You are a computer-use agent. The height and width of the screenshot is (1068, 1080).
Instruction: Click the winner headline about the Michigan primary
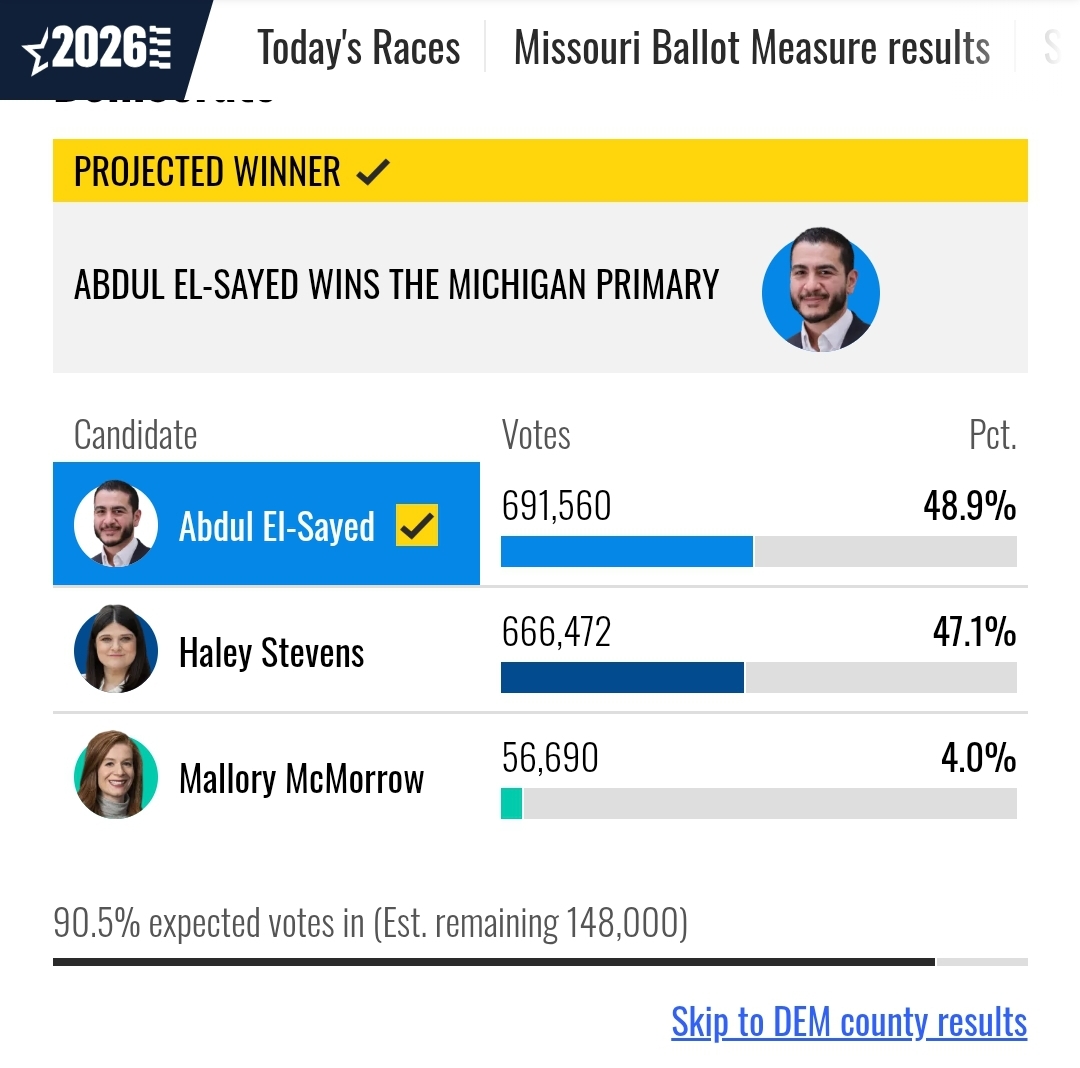coord(396,284)
